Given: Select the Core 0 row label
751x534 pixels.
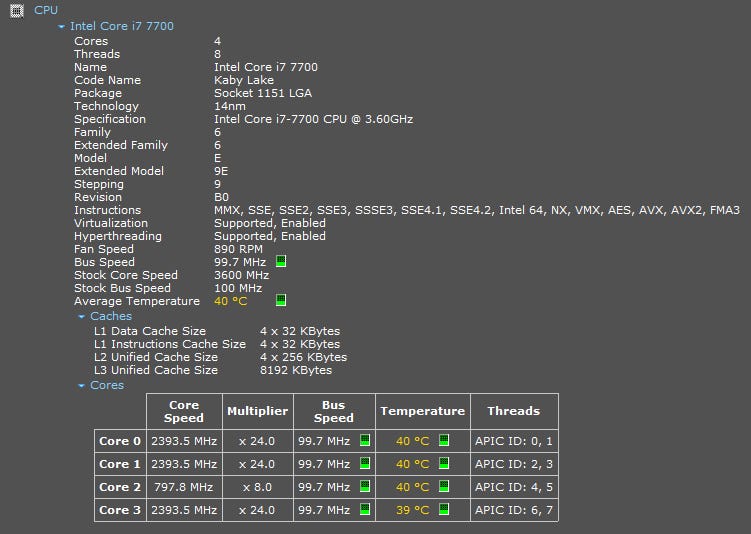Looking at the screenshot, I should point(120,441).
